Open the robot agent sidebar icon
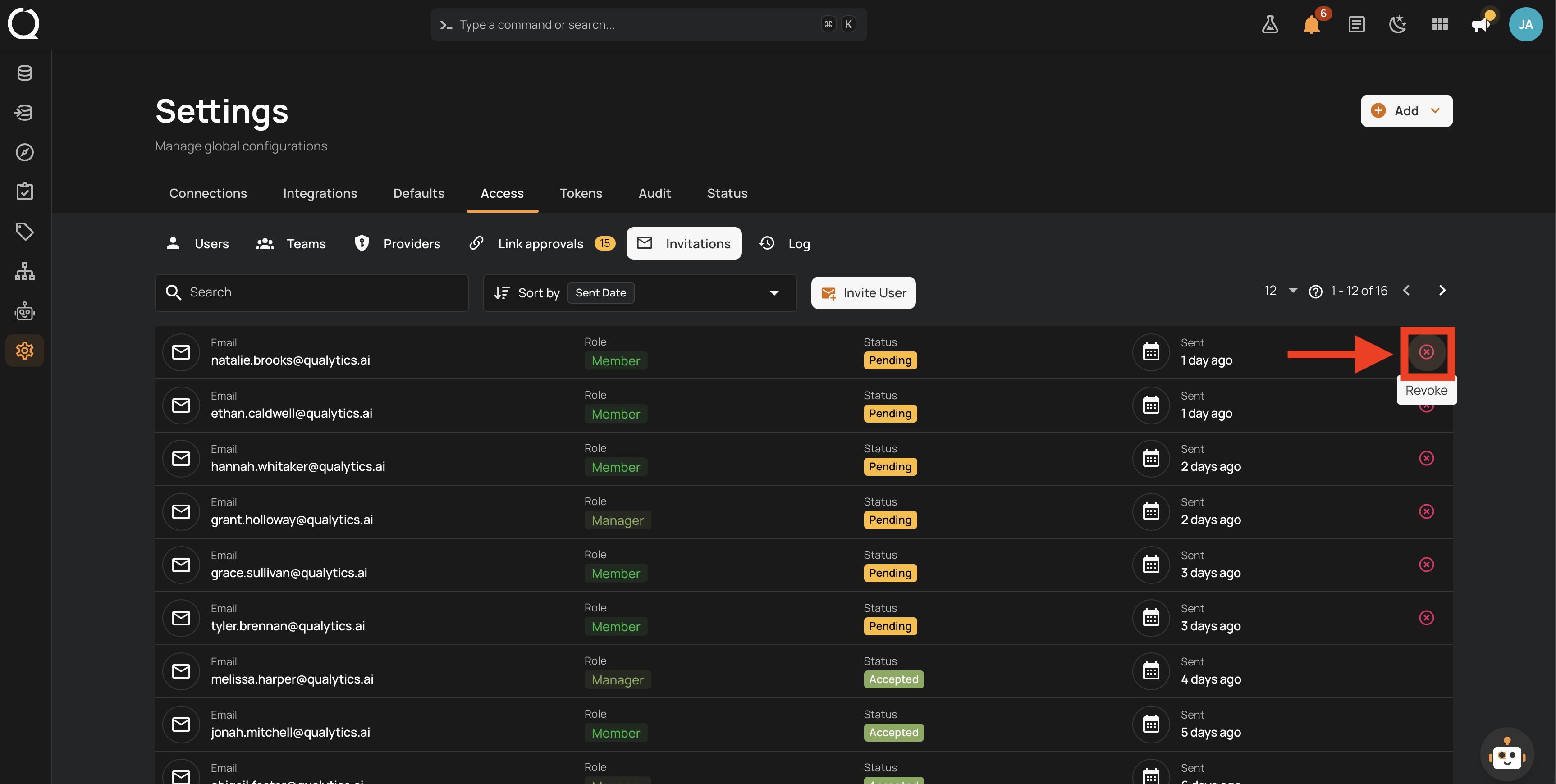Image resolution: width=1556 pixels, height=784 pixels. coord(25,311)
